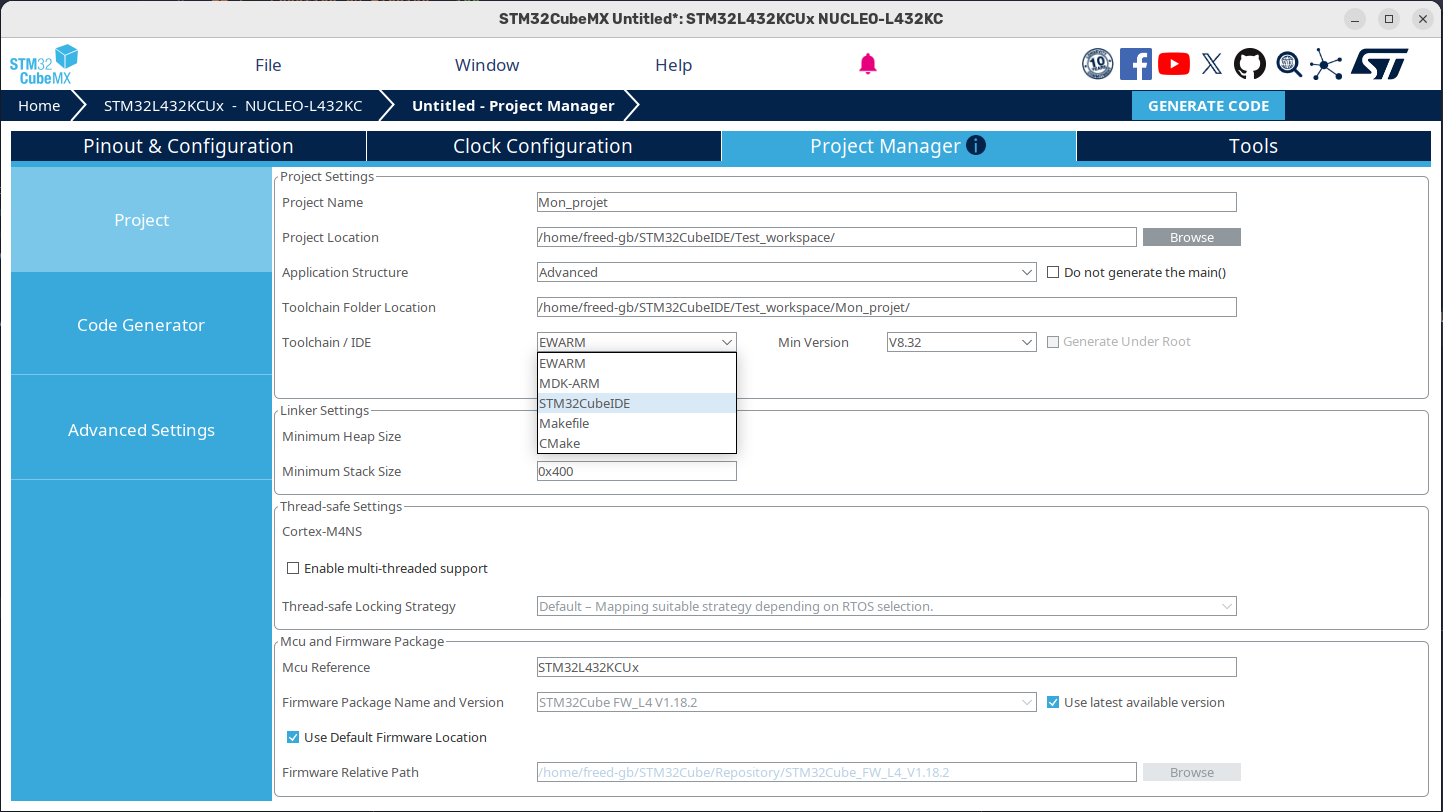
Task: Click the Thread-safe Settings group title
Action: point(341,506)
